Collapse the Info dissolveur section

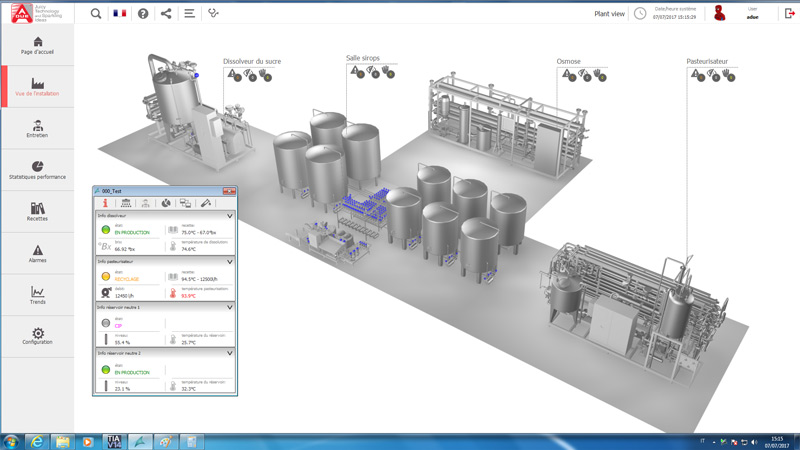tap(230, 216)
